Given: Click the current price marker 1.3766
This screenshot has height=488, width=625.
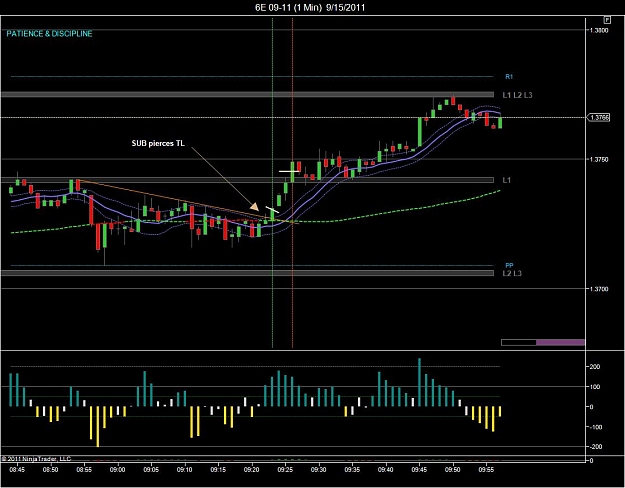Looking at the screenshot, I should pyautogui.click(x=599, y=118).
